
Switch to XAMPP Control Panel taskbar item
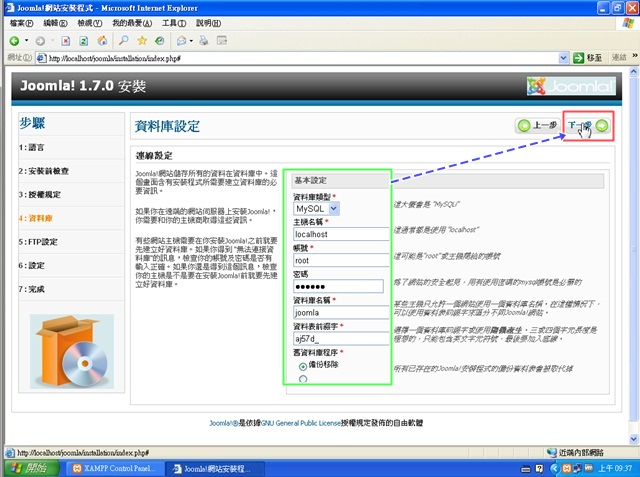[x=116, y=468]
